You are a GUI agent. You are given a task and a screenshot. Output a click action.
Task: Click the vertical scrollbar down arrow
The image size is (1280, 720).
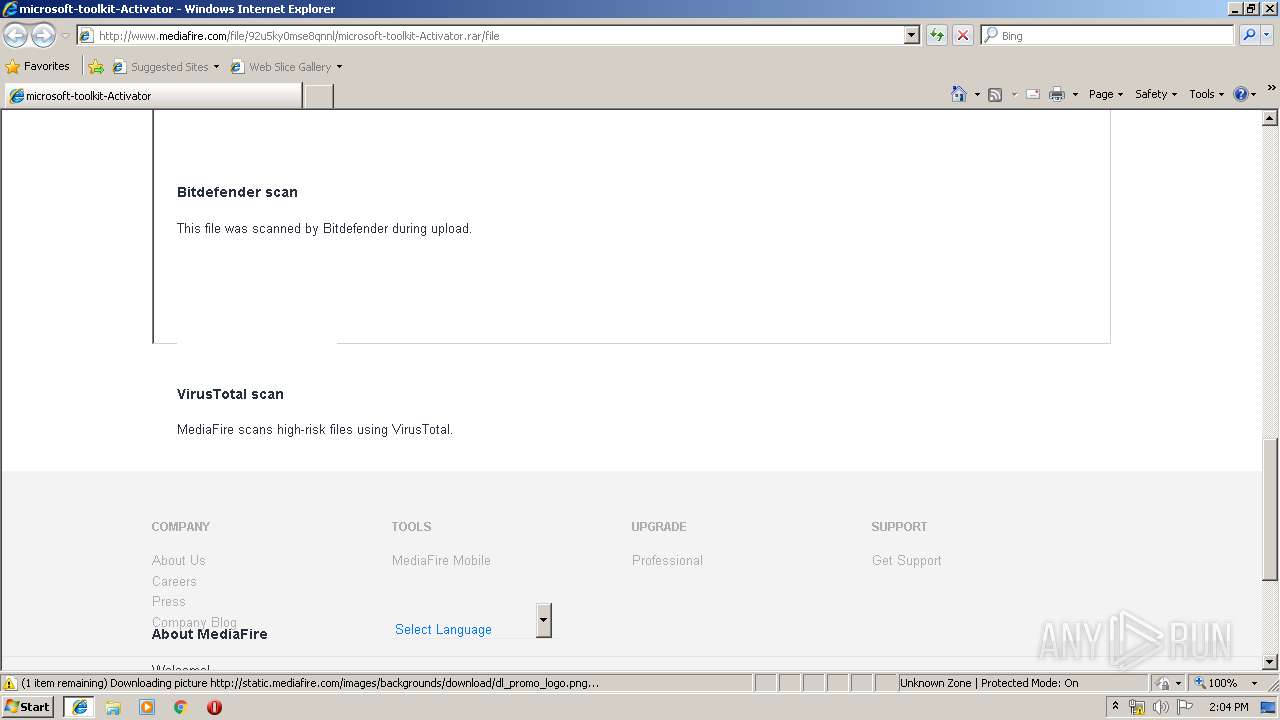(1270, 661)
